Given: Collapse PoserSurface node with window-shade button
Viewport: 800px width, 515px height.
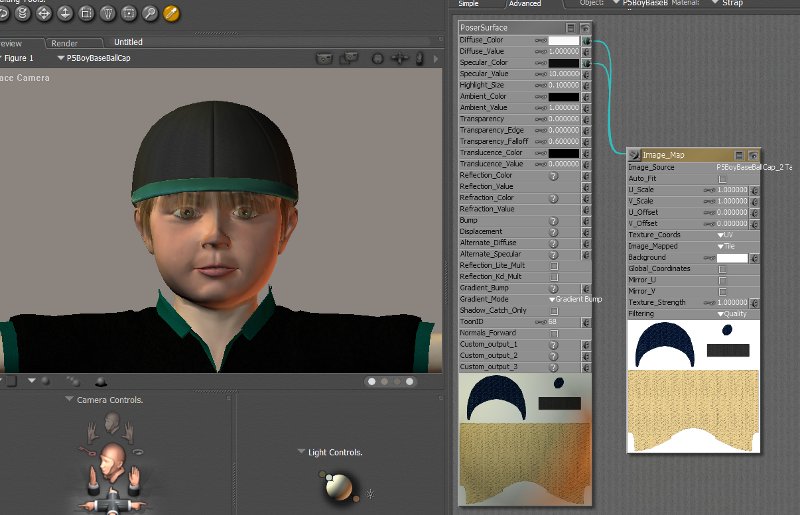Looking at the screenshot, I should [571, 28].
